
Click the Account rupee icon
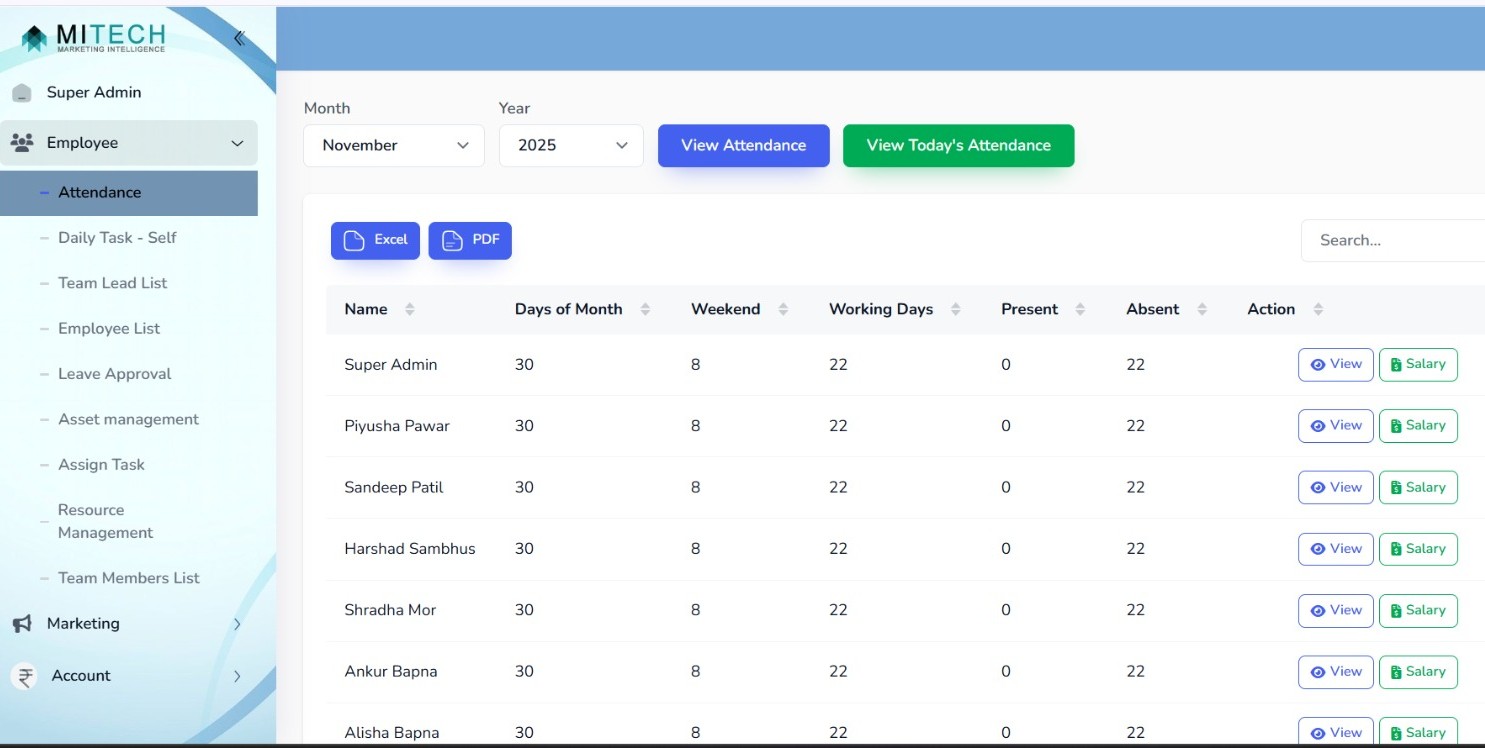(x=24, y=675)
